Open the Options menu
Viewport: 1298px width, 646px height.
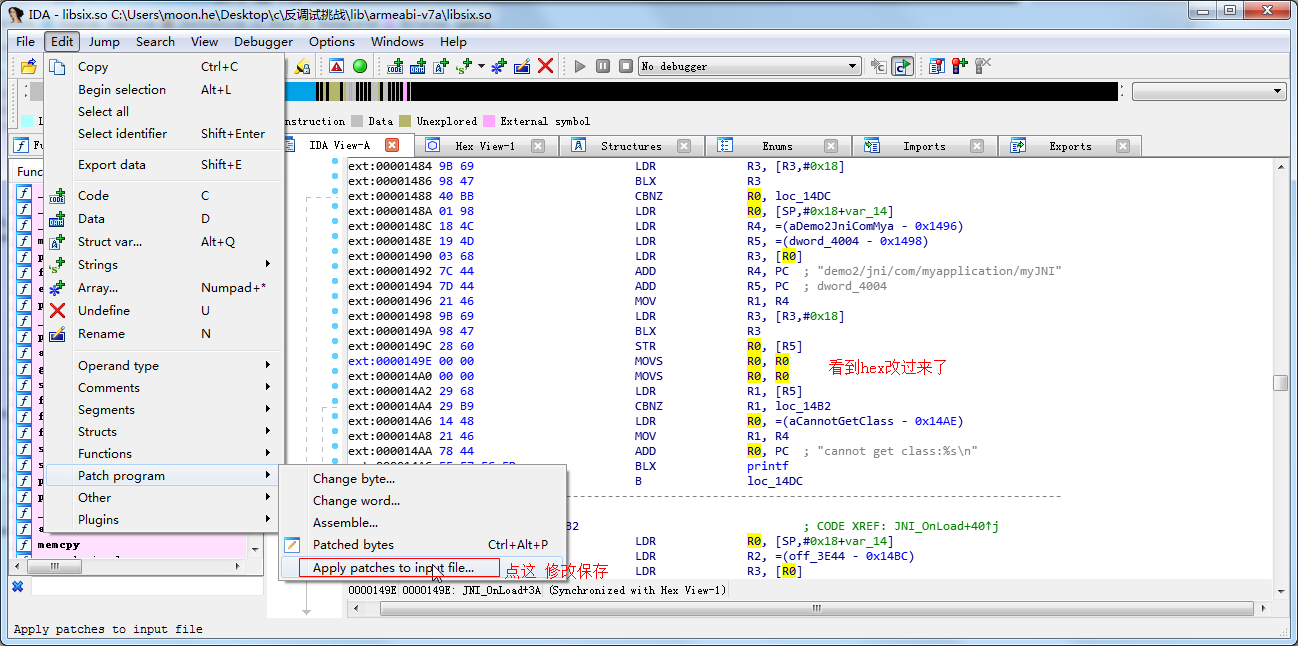[331, 41]
